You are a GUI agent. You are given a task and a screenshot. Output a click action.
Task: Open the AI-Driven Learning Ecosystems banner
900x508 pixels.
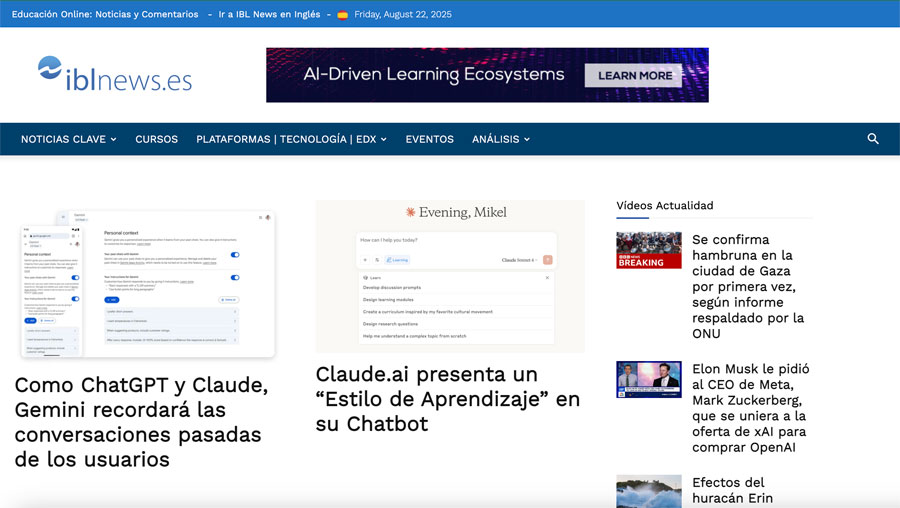click(x=487, y=75)
